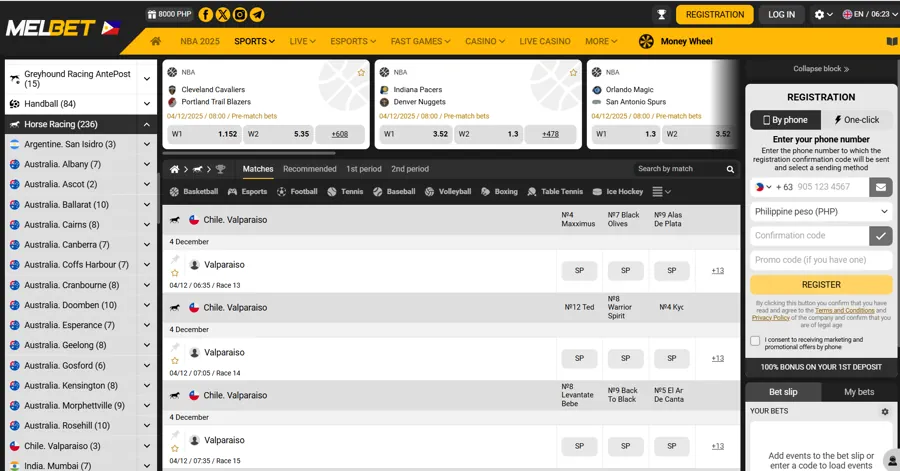This screenshot has height=471, width=900.
Task: Click the Basketball sport filter icon
Action: point(175,192)
